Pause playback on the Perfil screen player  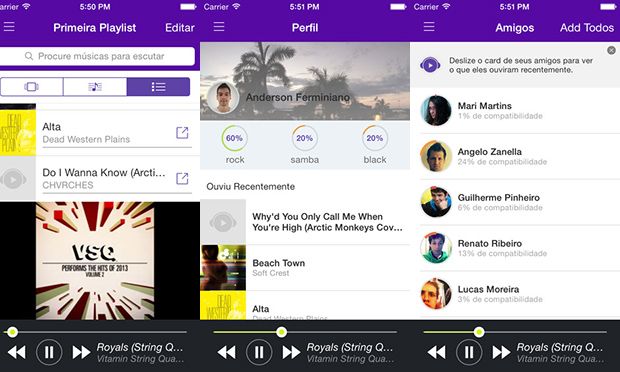point(259,352)
